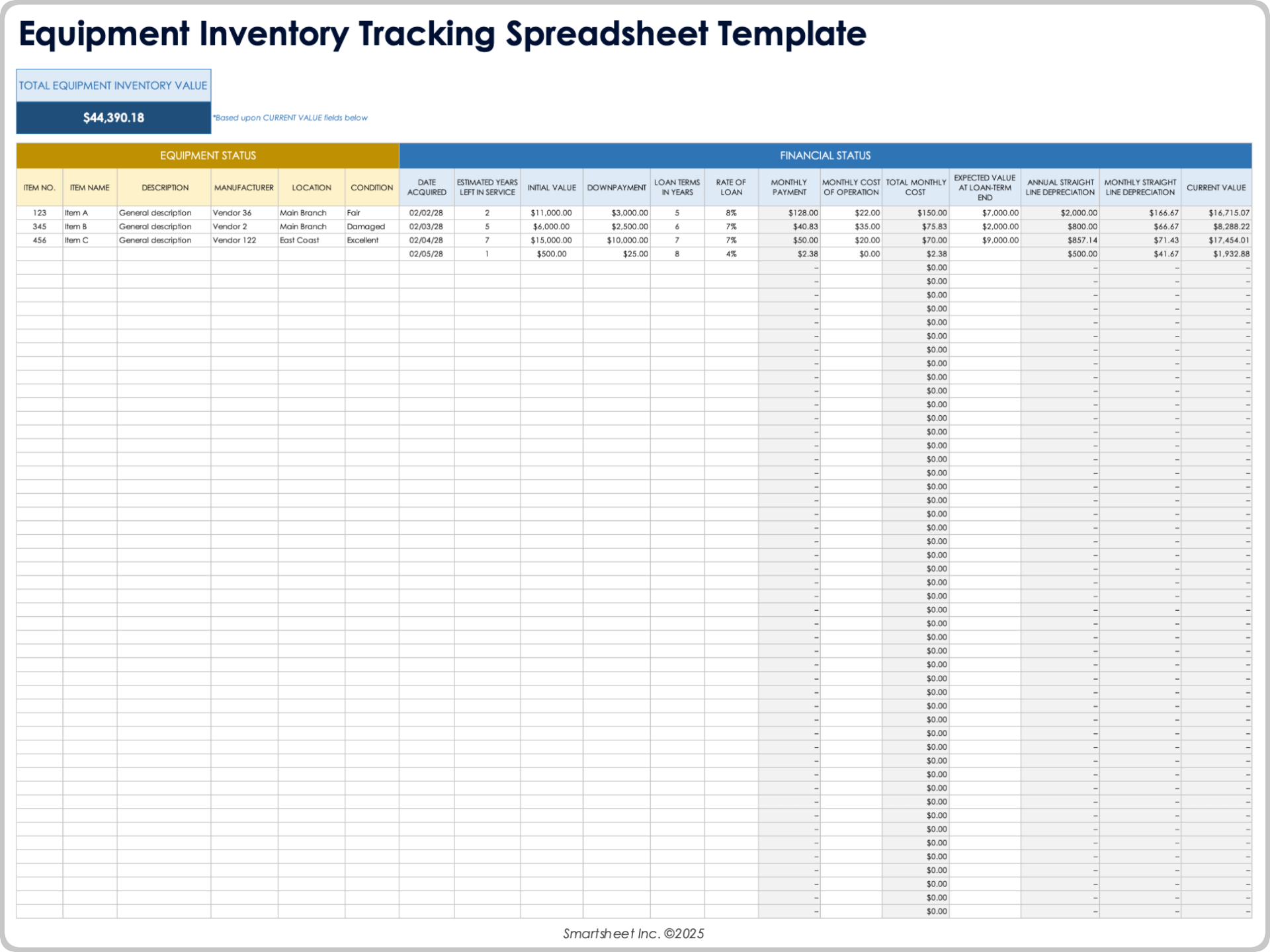Screen dimensions: 1270x952
Task: Select the DATE ACQUIRED column header
Action: click(x=427, y=188)
